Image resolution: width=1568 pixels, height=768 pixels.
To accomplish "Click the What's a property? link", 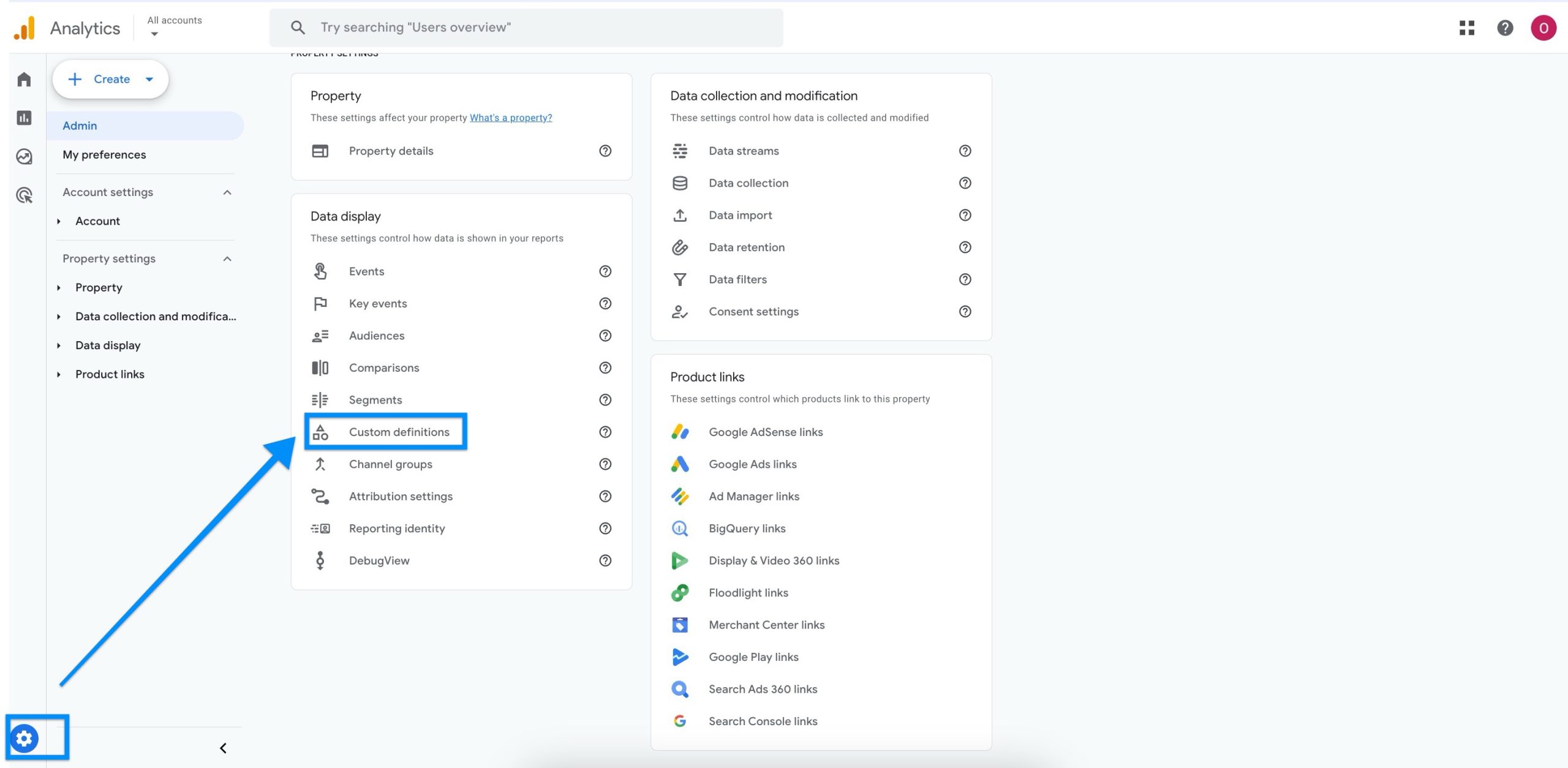I will (x=511, y=118).
